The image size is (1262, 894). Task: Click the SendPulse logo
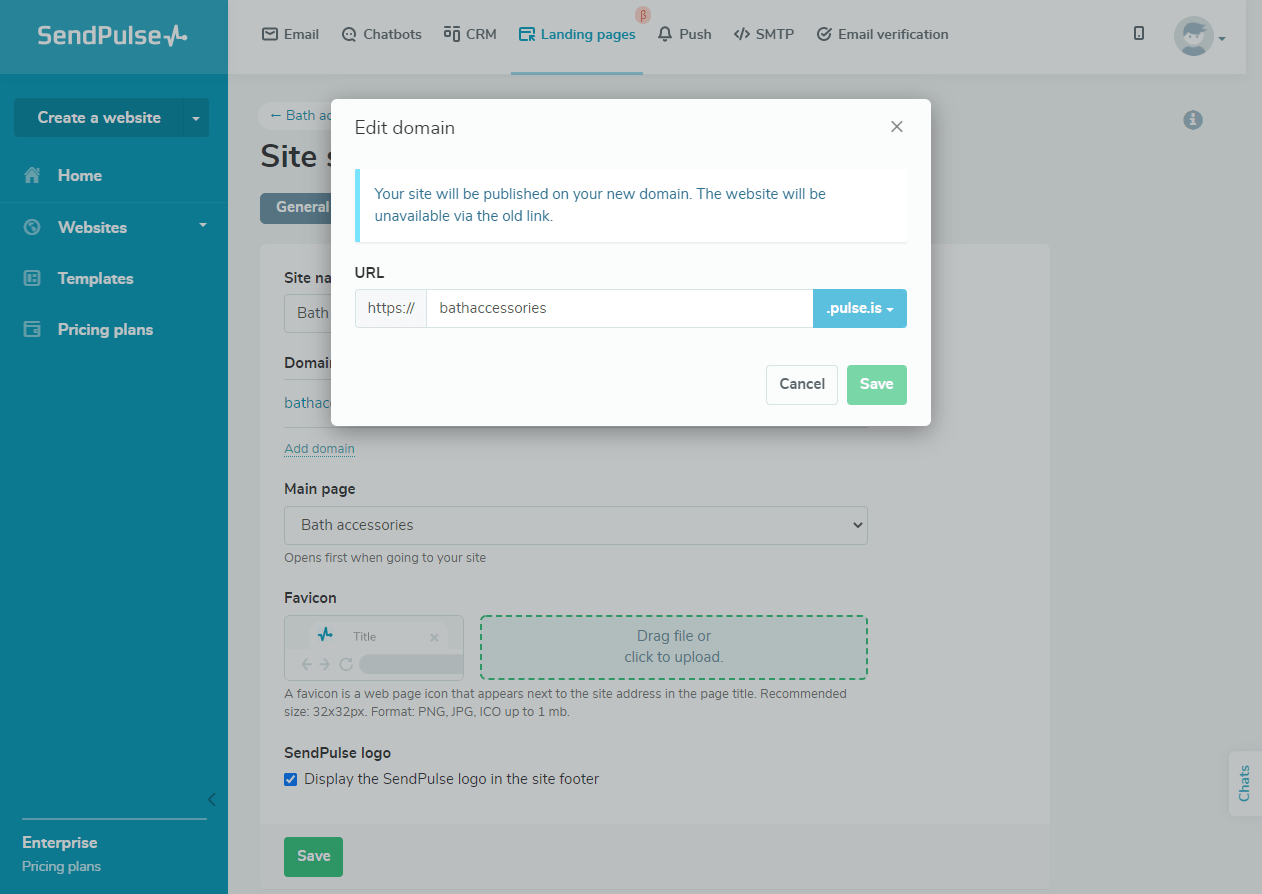[x=113, y=35]
